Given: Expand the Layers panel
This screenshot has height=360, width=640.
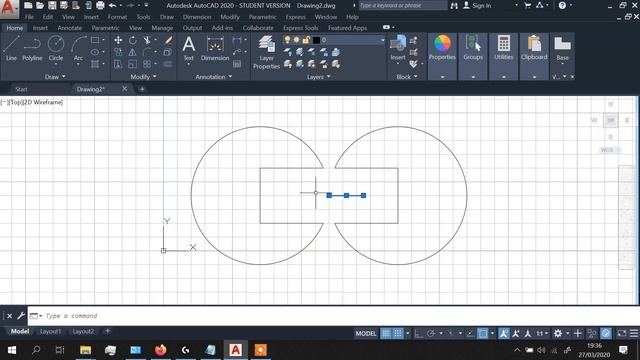Looking at the screenshot, I should (x=318, y=76).
